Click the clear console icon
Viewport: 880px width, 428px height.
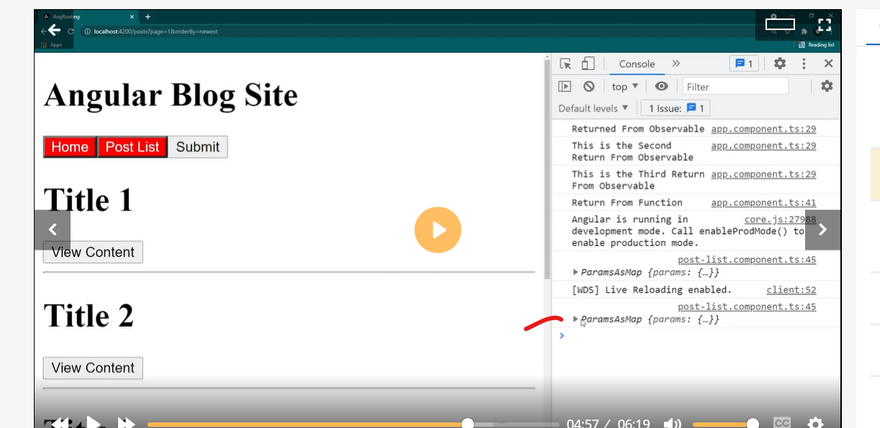point(589,87)
